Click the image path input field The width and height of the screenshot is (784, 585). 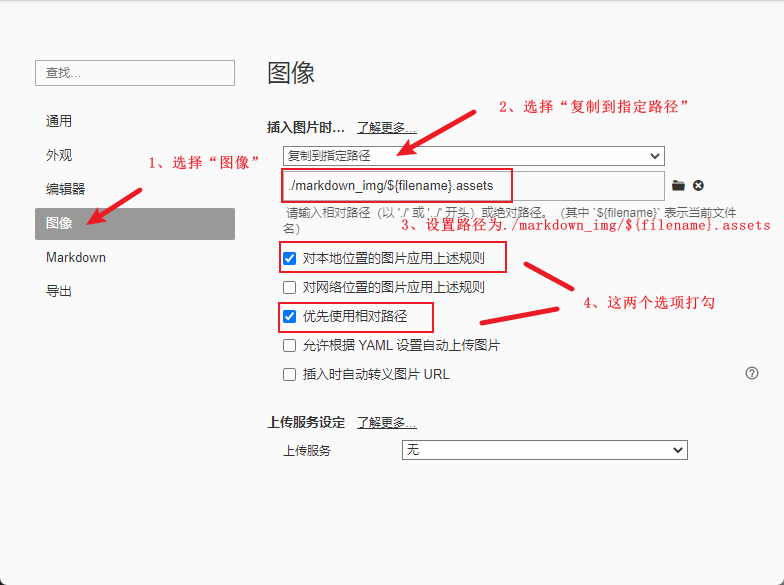pyautogui.click(x=474, y=186)
